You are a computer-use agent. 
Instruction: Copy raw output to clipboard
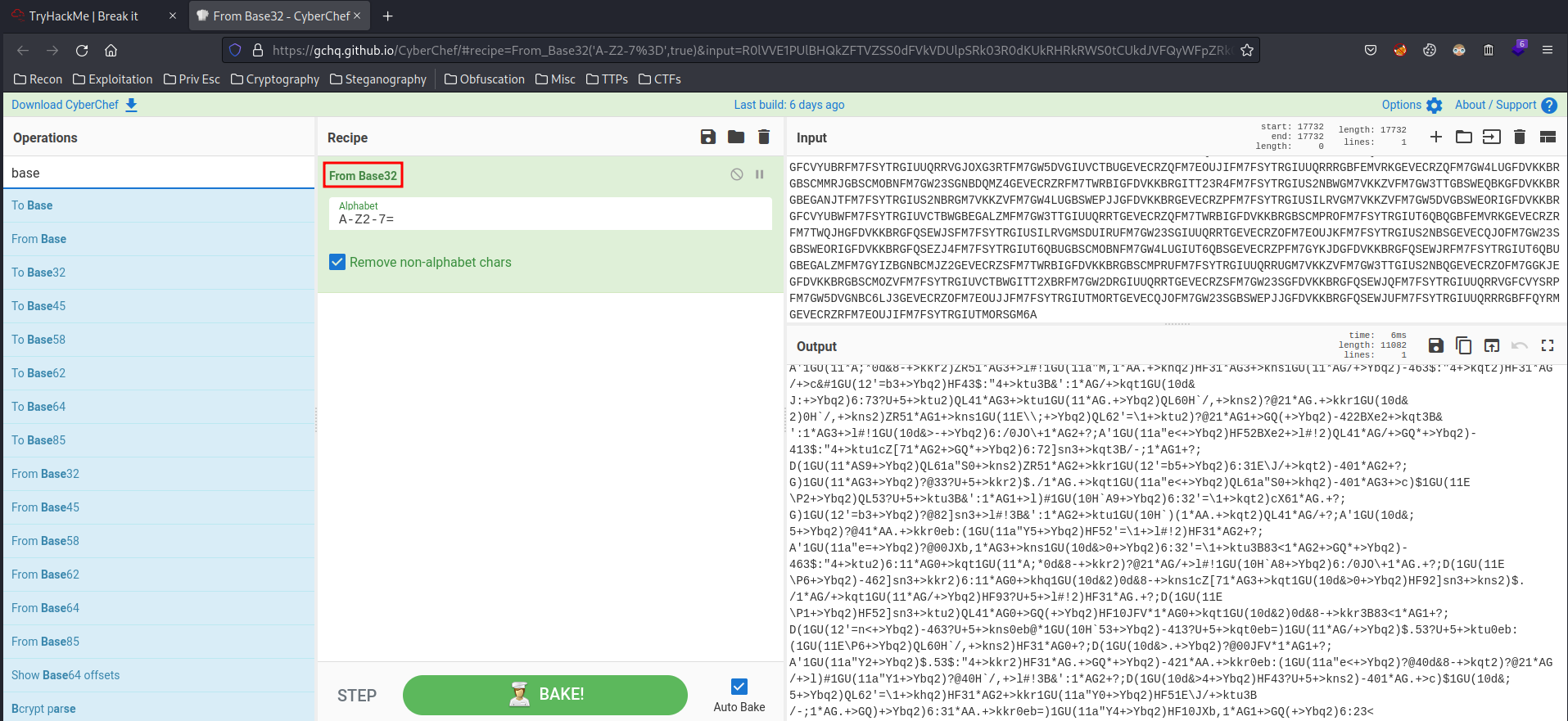[x=1464, y=345]
